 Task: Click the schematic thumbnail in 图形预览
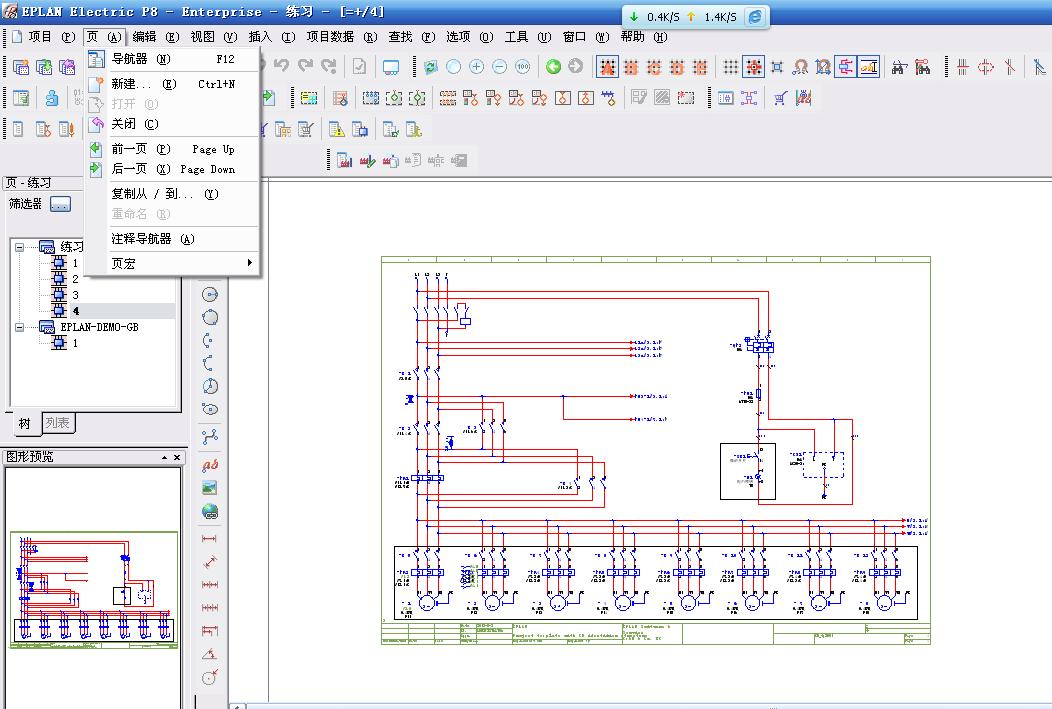tap(94, 590)
